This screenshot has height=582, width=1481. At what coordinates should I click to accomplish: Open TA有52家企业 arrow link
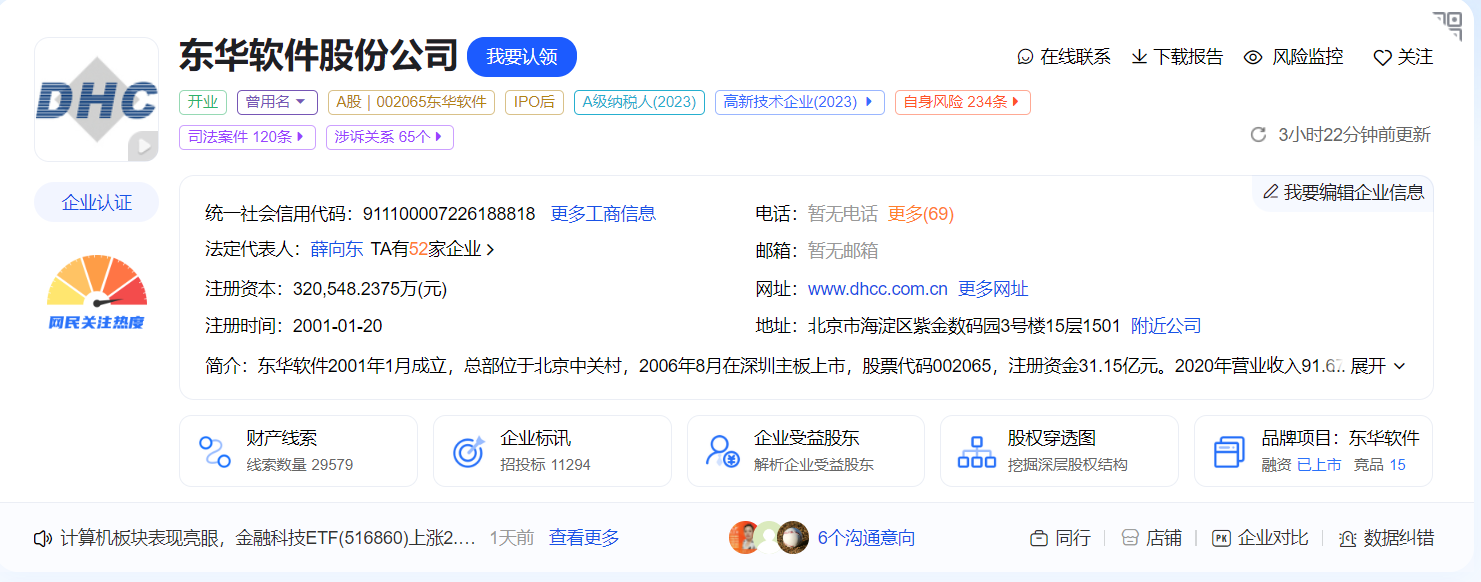pos(433,250)
